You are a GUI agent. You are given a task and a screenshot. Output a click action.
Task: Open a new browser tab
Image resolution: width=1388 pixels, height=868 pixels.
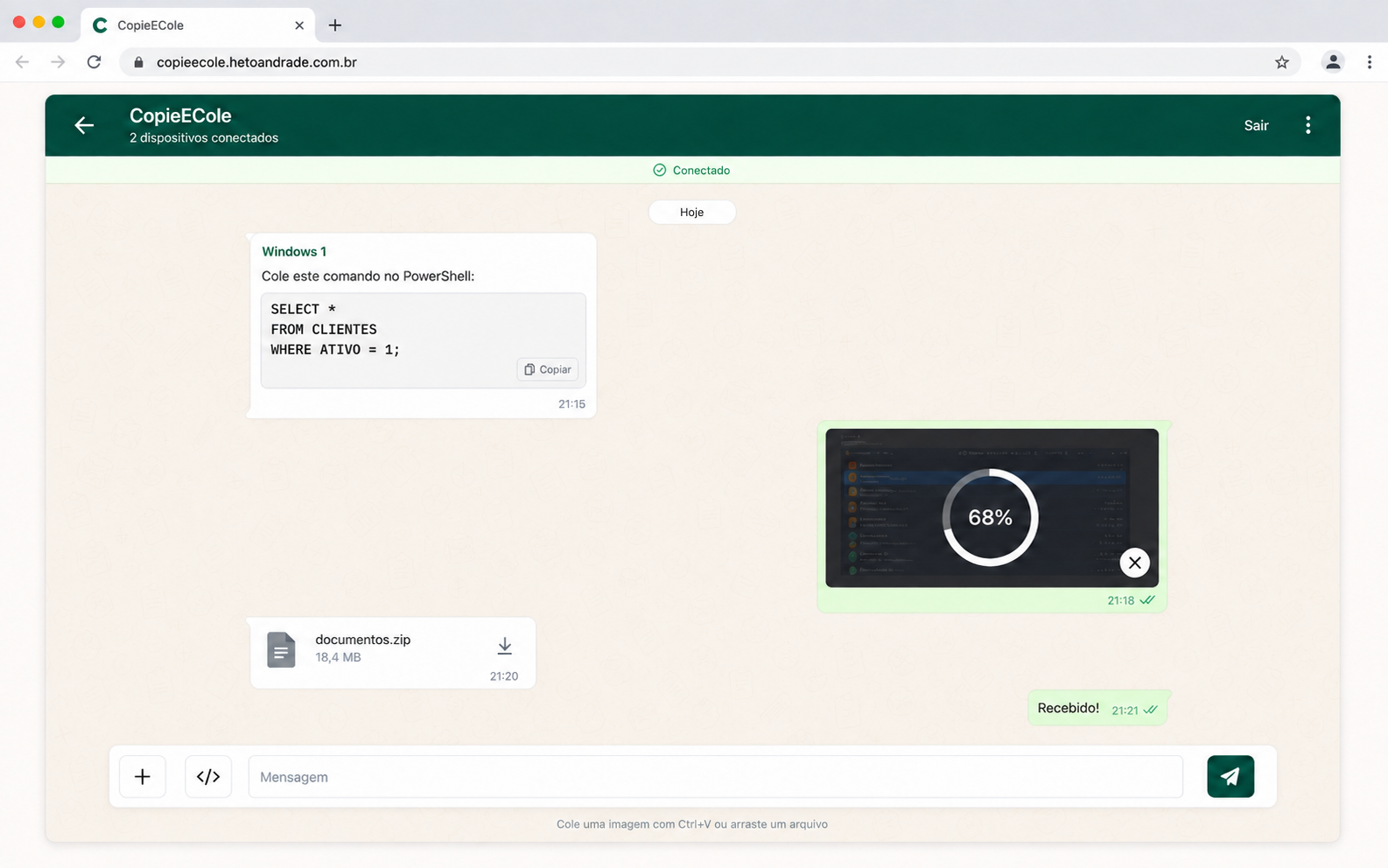pyautogui.click(x=334, y=25)
